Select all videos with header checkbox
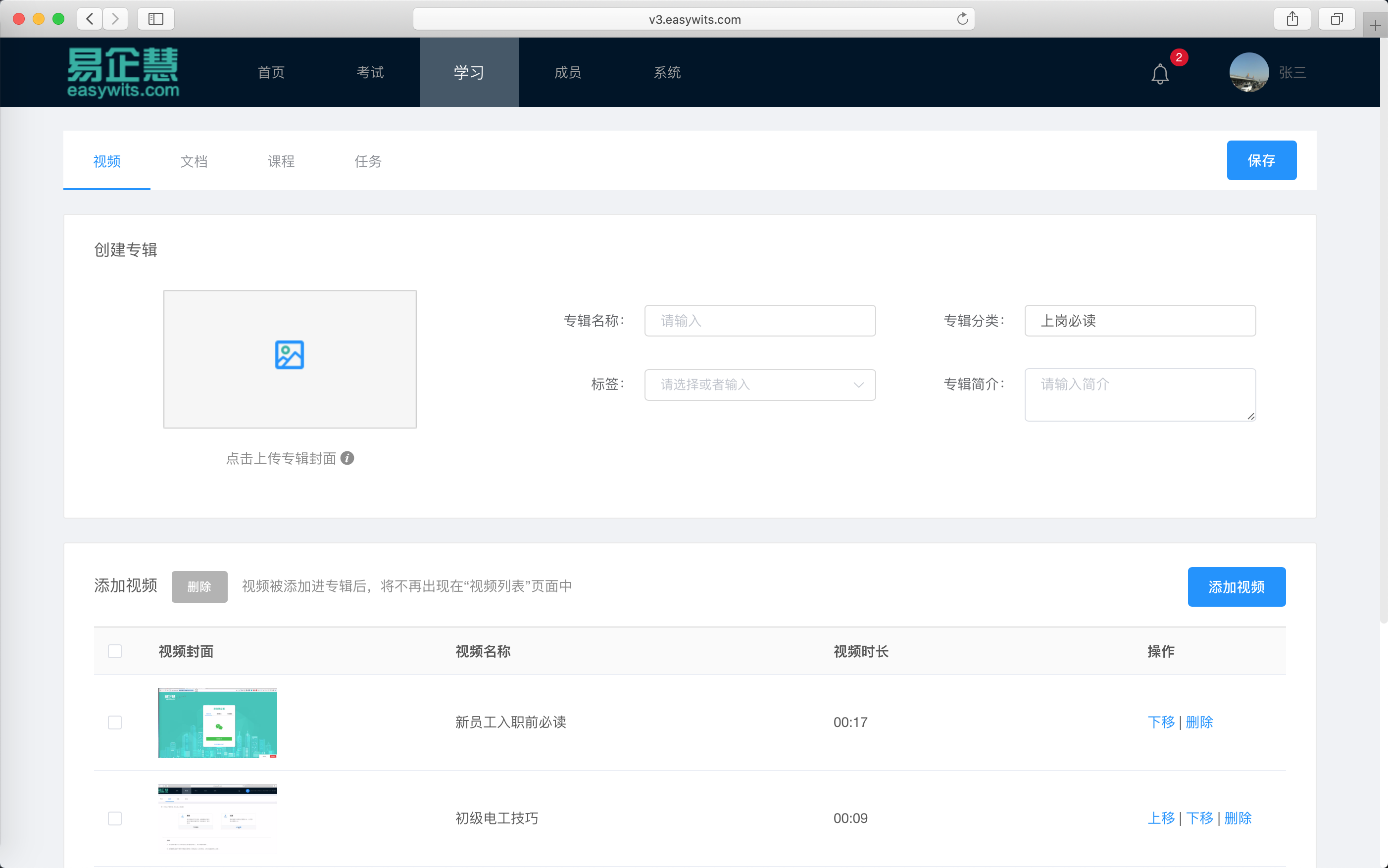 115,651
